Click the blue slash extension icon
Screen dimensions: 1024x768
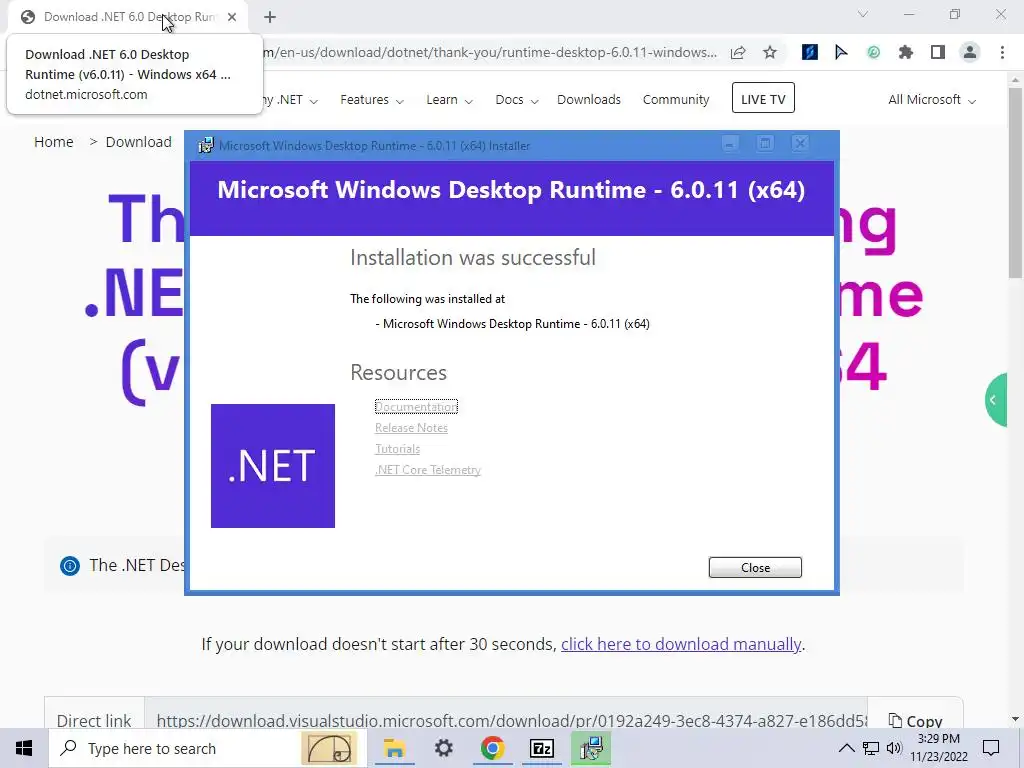click(809, 52)
